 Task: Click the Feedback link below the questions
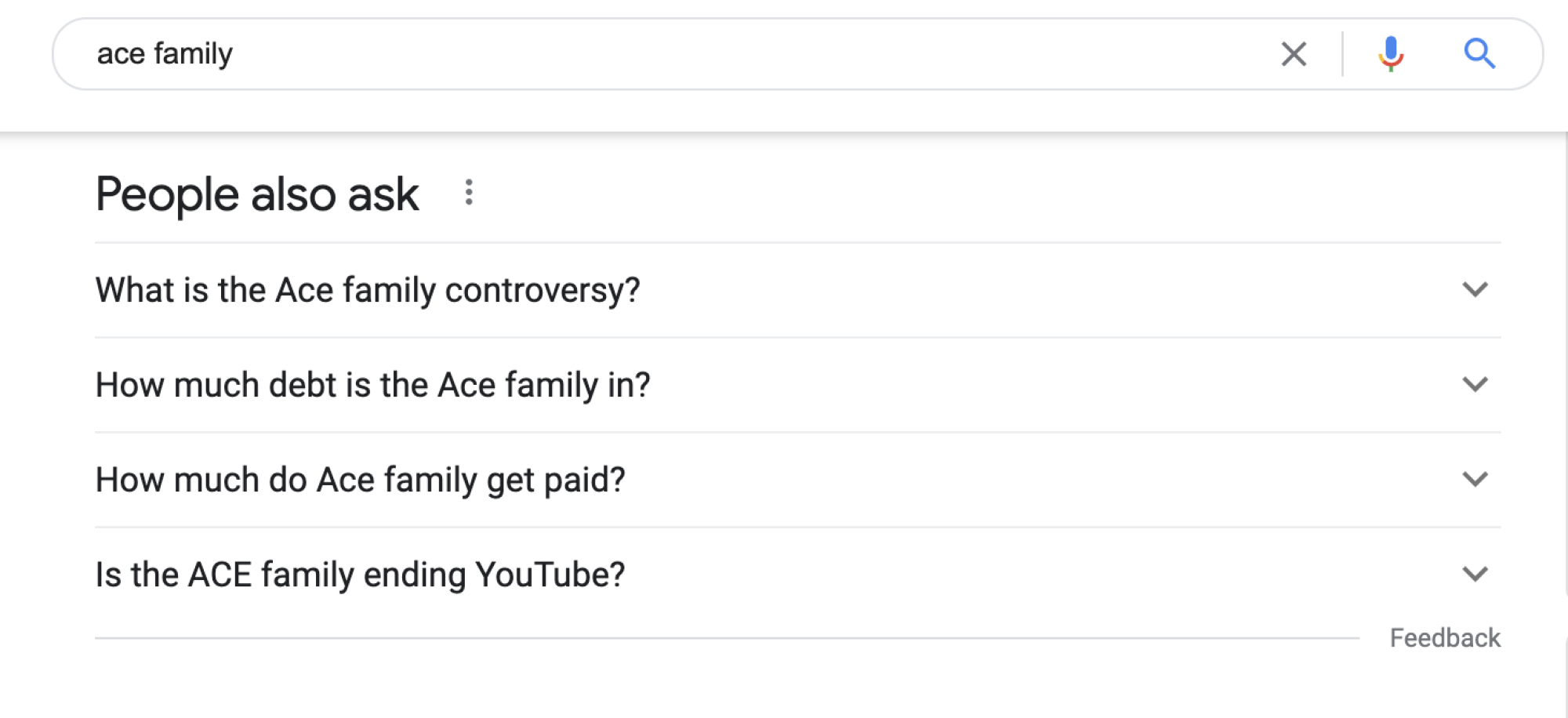coord(1444,638)
